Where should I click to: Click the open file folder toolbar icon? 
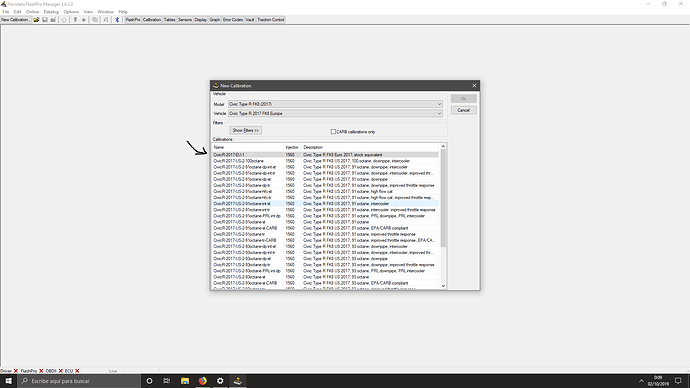click(37, 20)
